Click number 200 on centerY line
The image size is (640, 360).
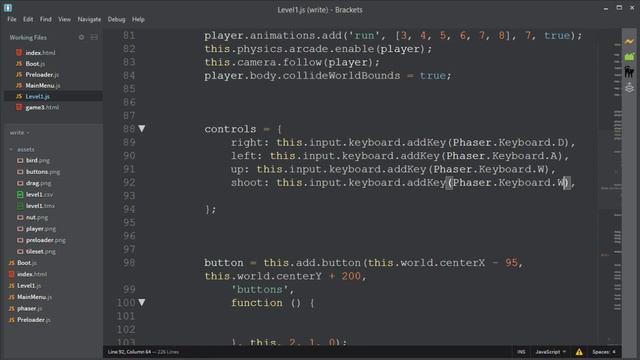point(351,276)
